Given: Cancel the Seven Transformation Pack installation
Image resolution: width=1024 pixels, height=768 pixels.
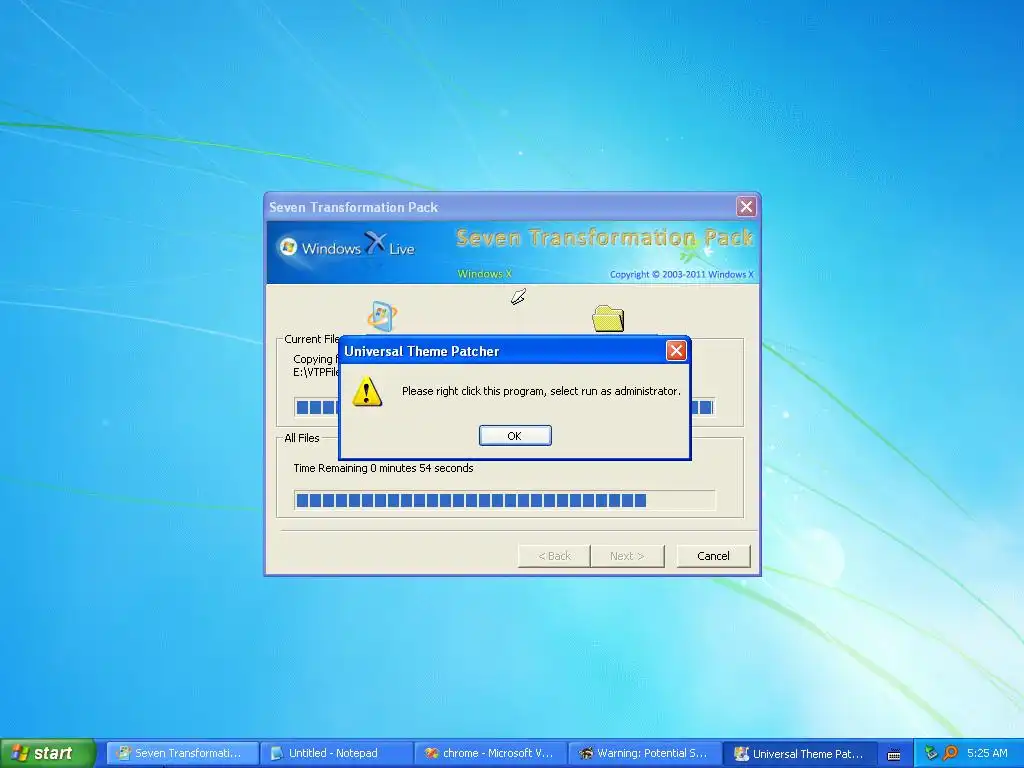Looking at the screenshot, I should 713,556.
